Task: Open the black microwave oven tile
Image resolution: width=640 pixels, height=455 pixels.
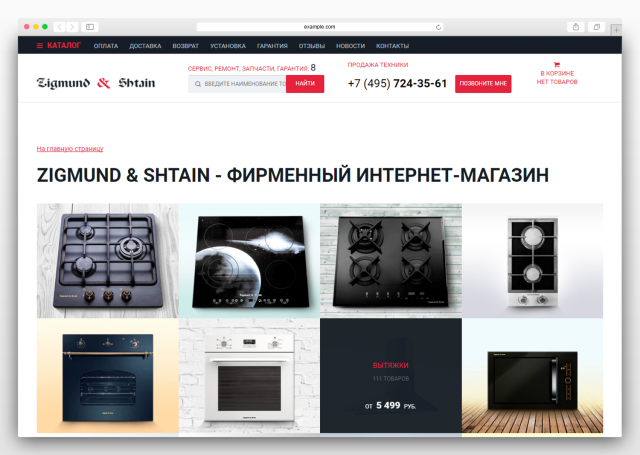Action: click(x=532, y=375)
